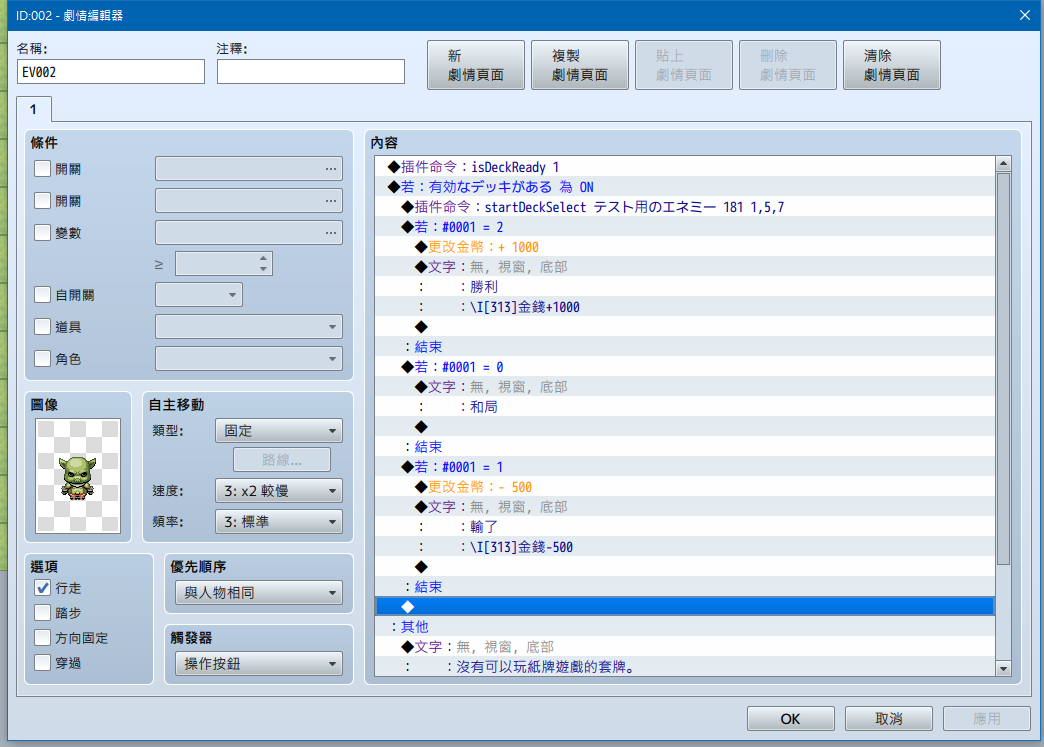Viewport: 1044px width, 747px height.
Task: Click the 取消 cancel button
Action: point(889,719)
